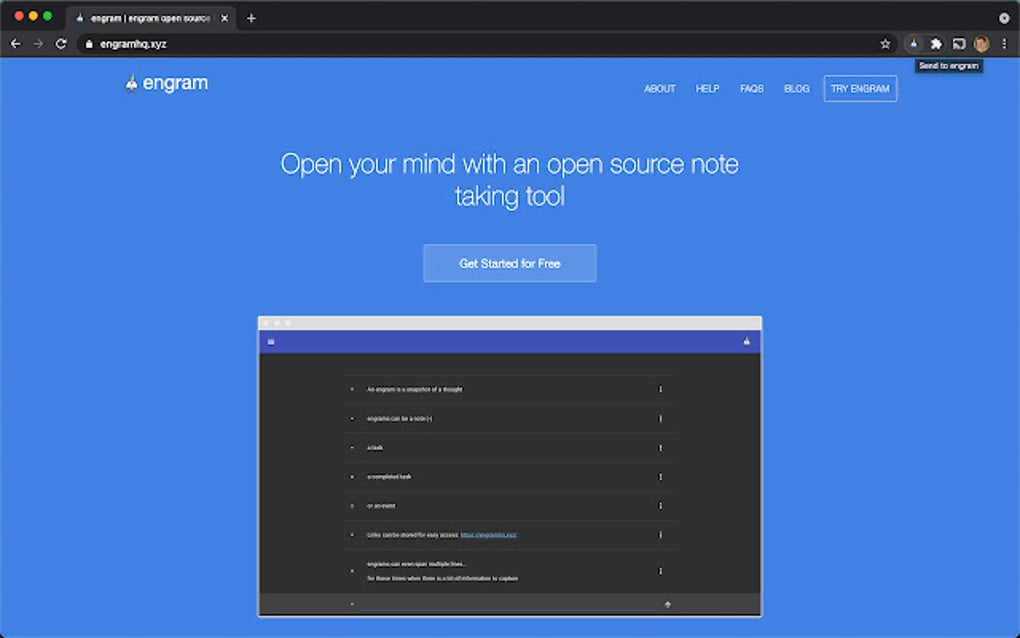
Task: Click the engram app preview image
Action: tap(510, 466)
